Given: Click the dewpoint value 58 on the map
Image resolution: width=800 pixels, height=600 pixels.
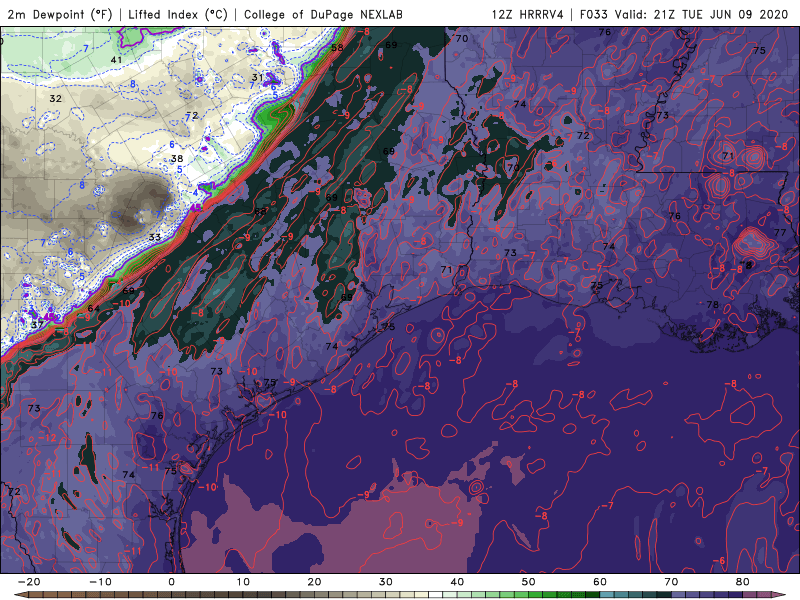Looking at the screenshot, I should coord(337,48).
